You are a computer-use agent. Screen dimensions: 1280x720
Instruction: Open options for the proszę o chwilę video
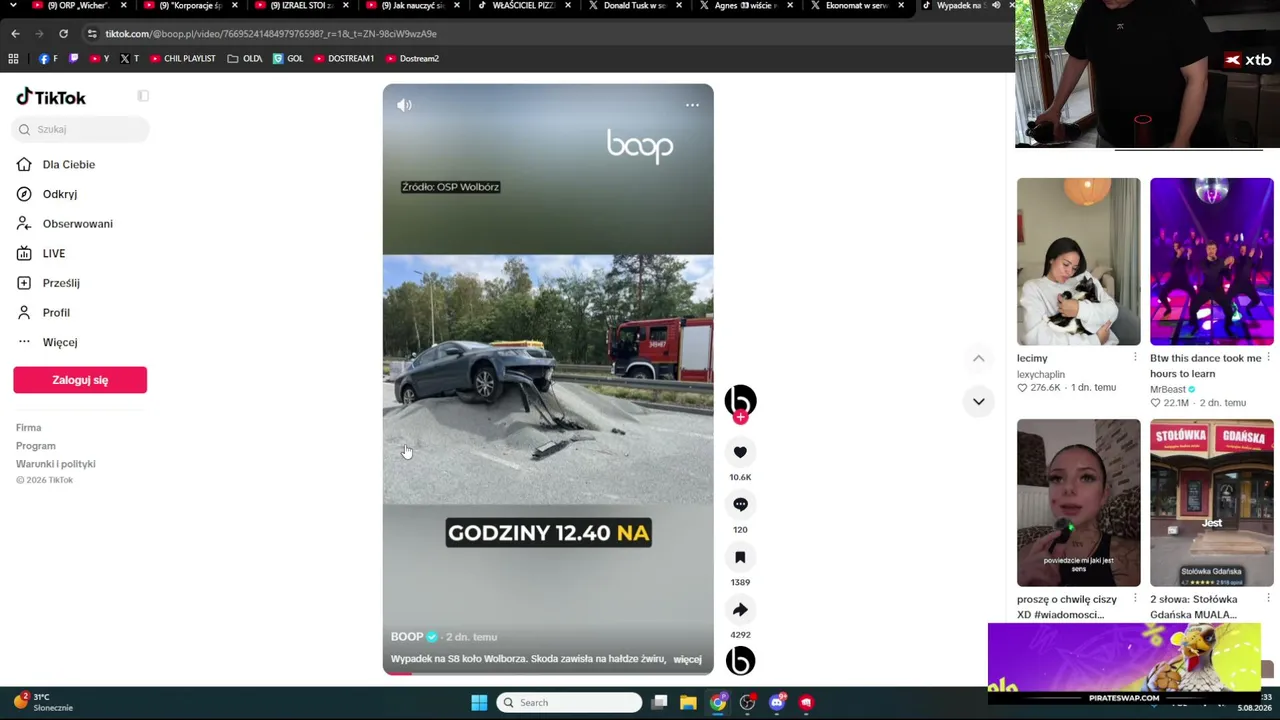[x=1135, y=599]
